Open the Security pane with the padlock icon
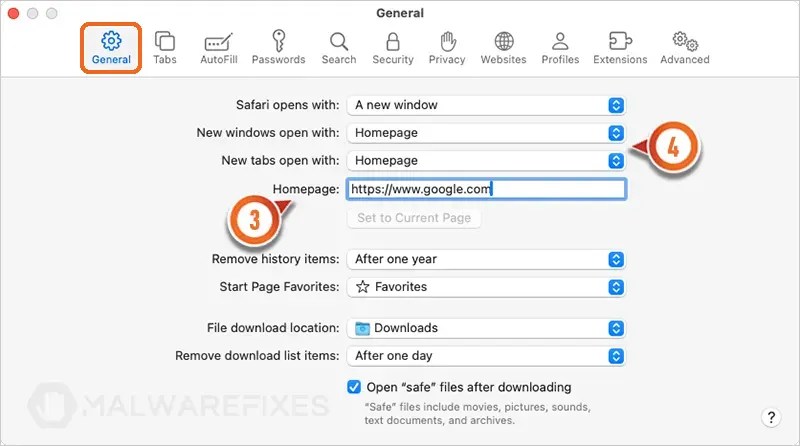The height and width of the screenshot is (446, 800). pyautogui.click(x=393, y=48)
